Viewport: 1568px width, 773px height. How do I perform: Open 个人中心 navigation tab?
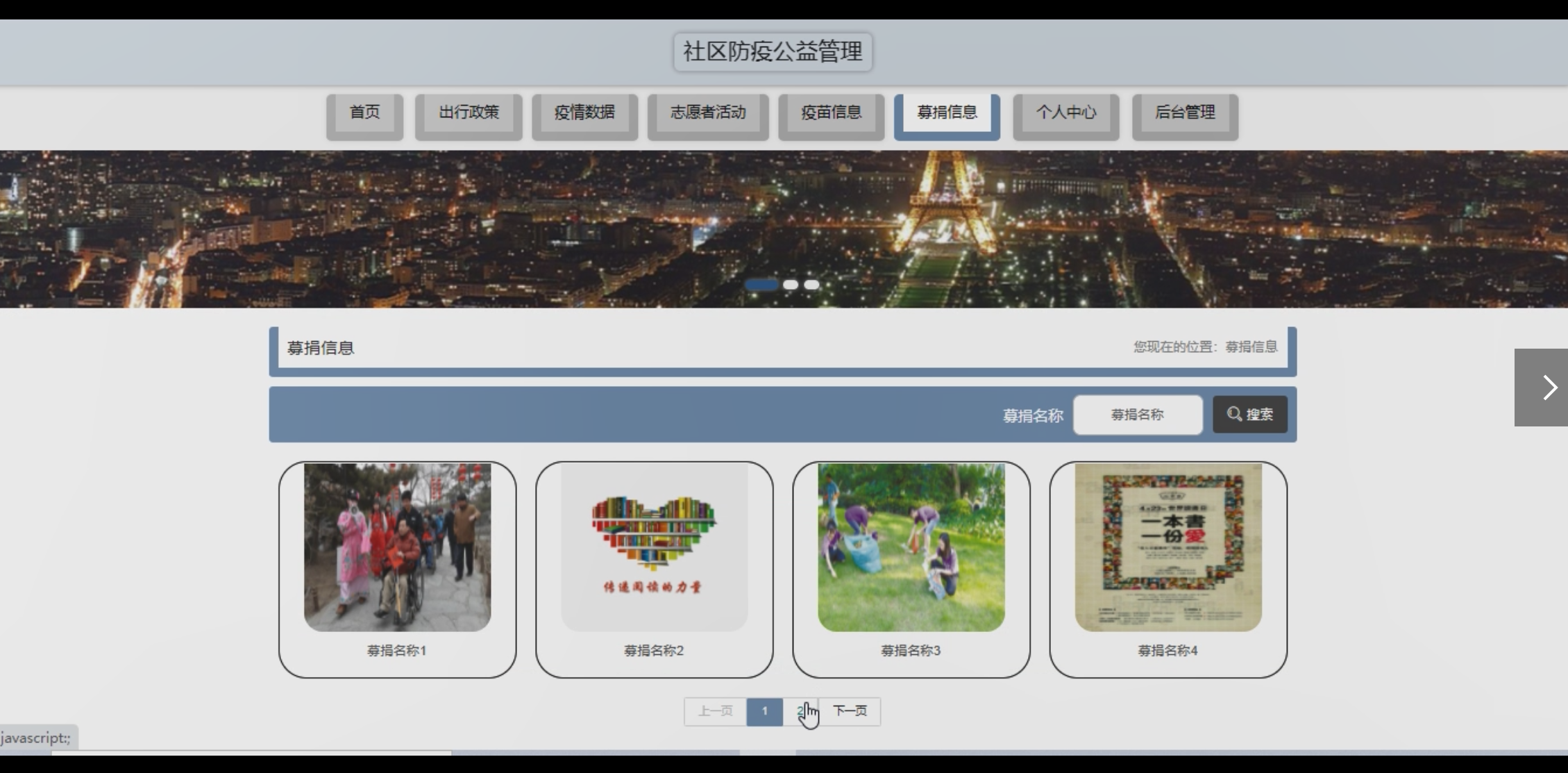tap(1066, 113)
